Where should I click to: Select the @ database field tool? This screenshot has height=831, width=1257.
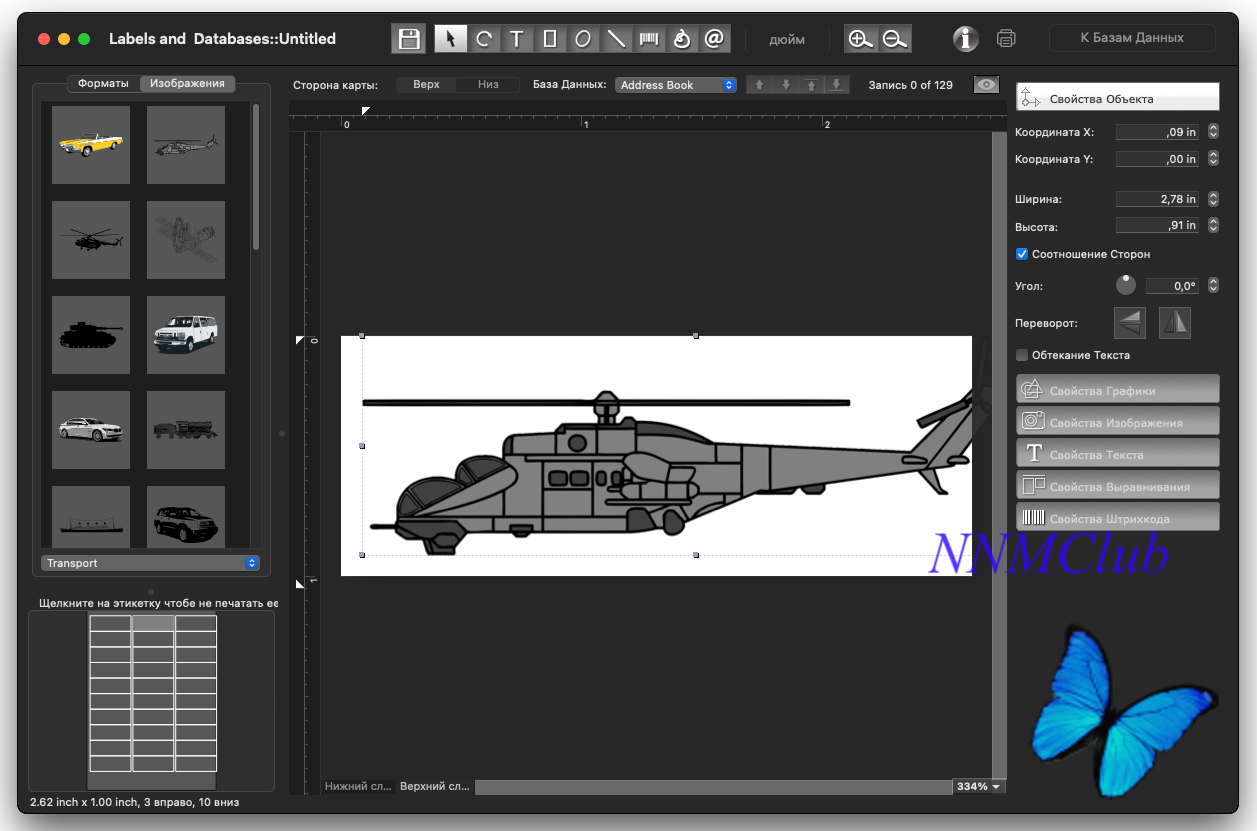click(x=714, y=39)
